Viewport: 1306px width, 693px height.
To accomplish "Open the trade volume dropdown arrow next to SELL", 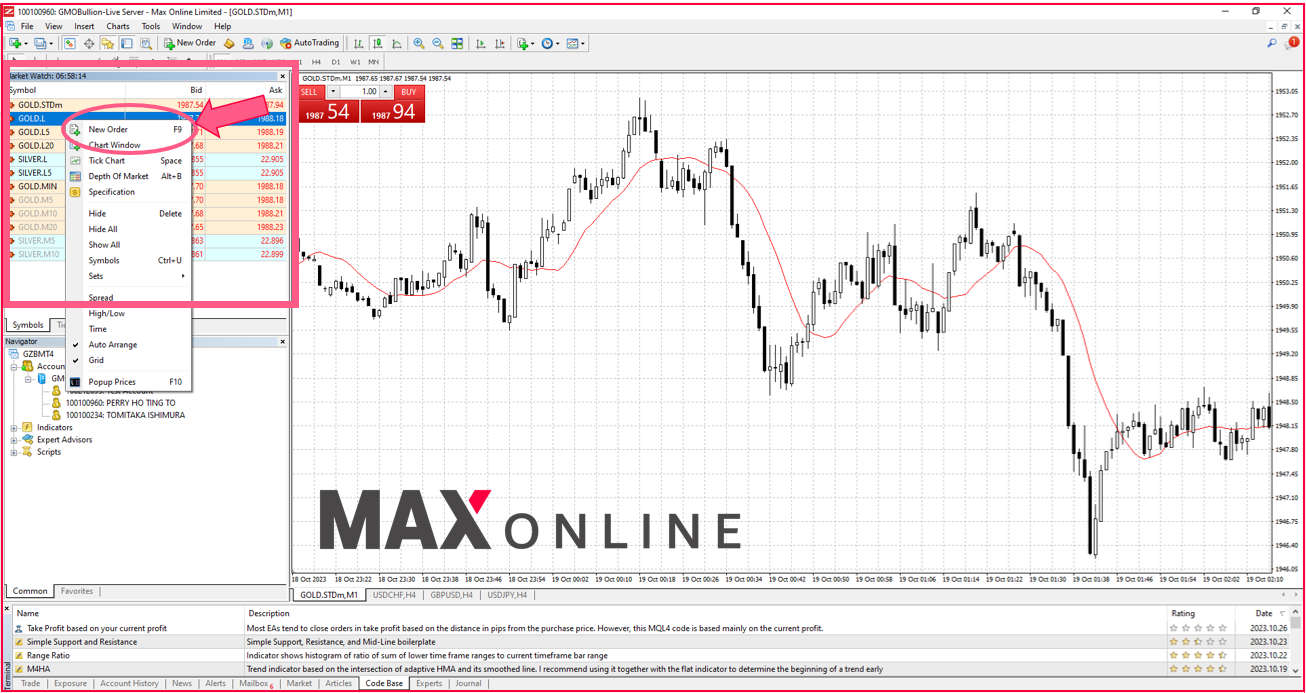I will pyautogui.click(x=333, y=92).
